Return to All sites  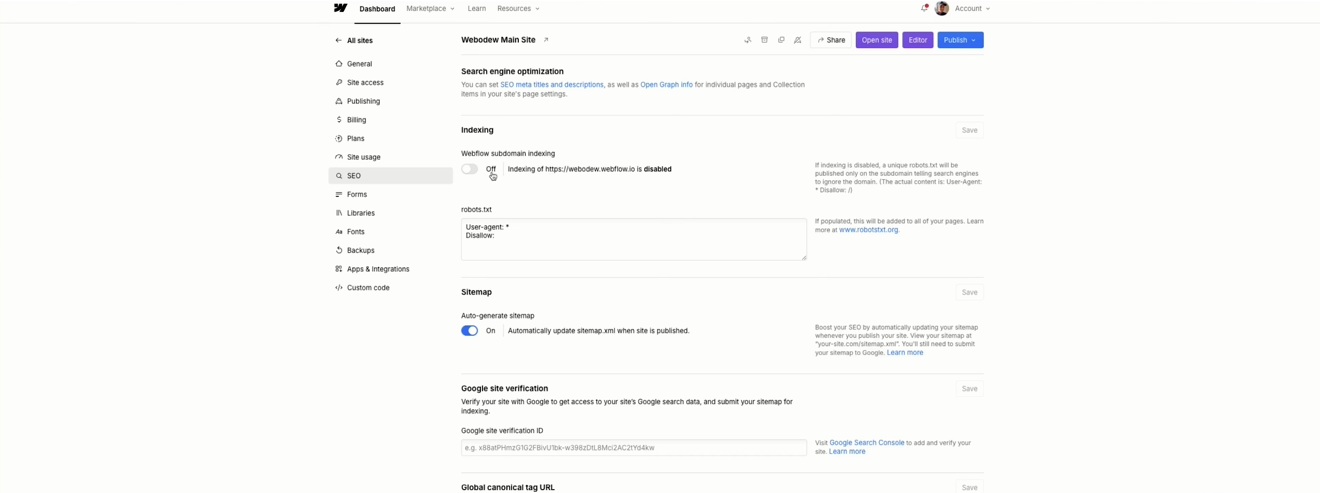tap(354, 41)
